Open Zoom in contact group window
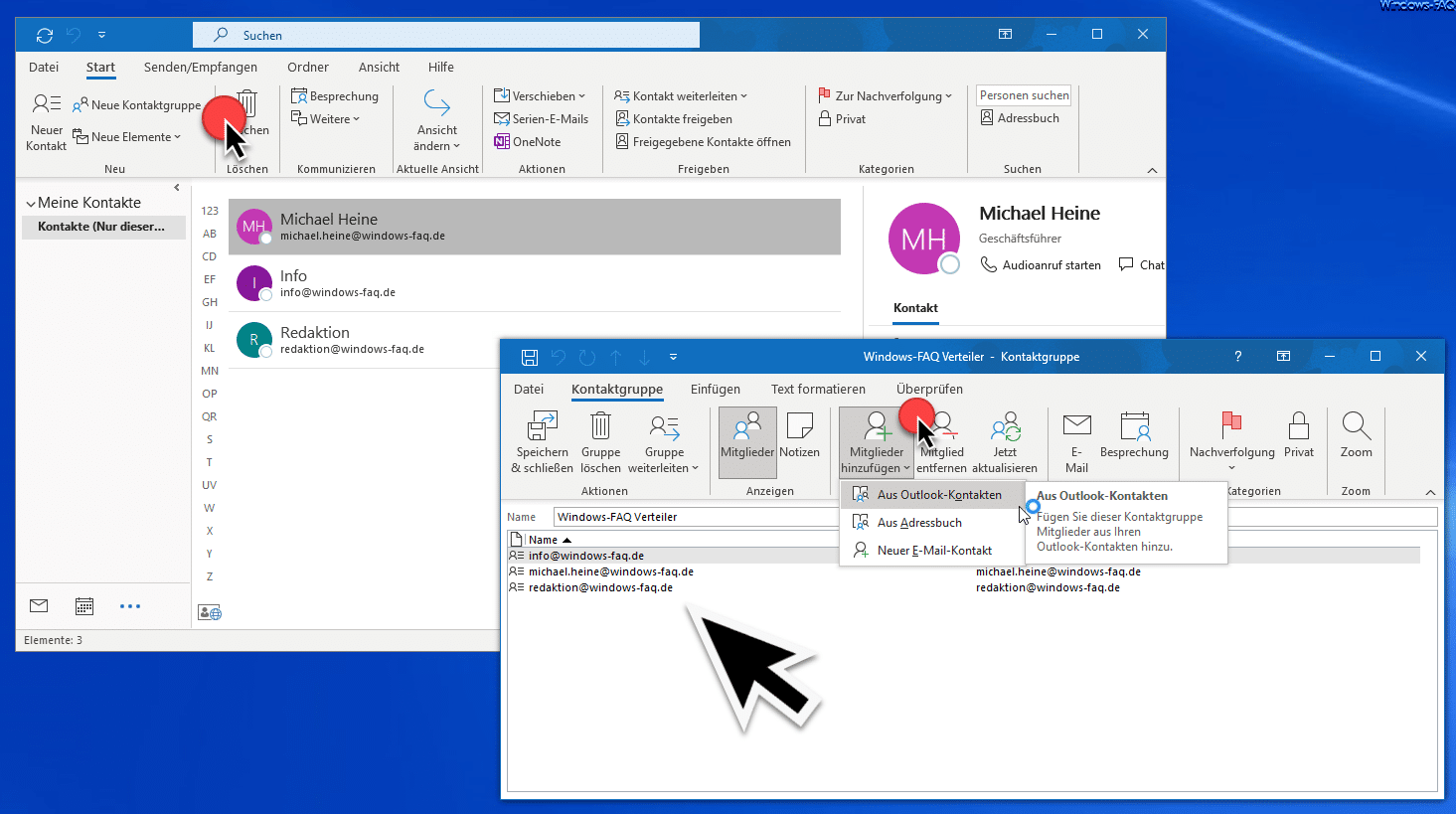This screenshot has width=1456, height=814. click(1357, 435)
